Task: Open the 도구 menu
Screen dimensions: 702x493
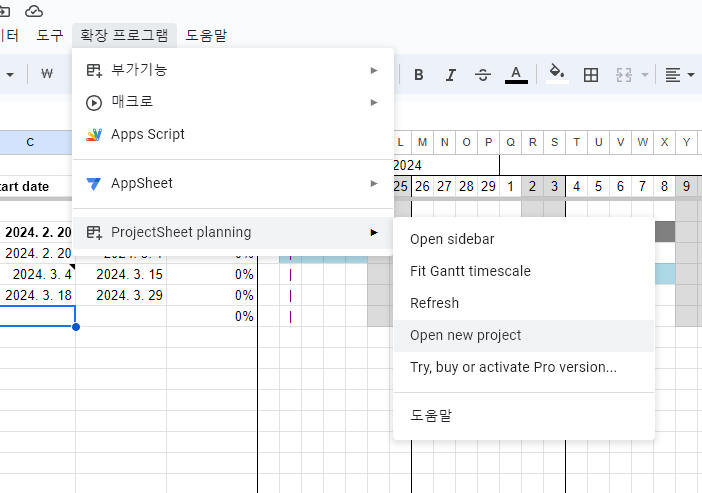Action: pyautogui.click(x=50, y=35)
